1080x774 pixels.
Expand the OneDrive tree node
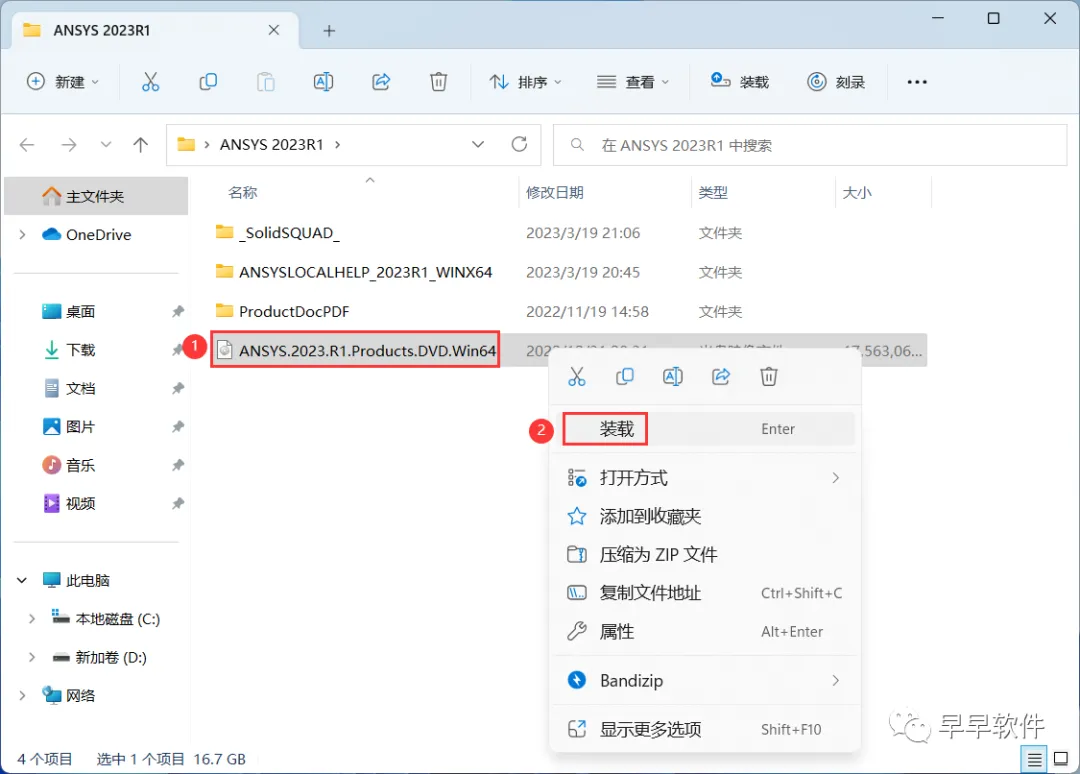coord(23,235)
